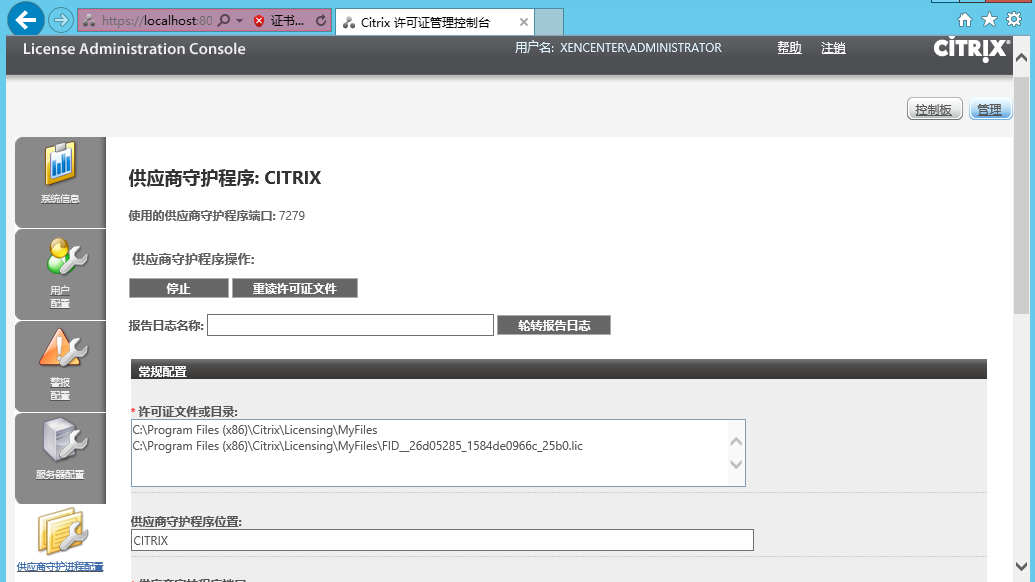Click the red certificate error icon

tap(259, 20)
